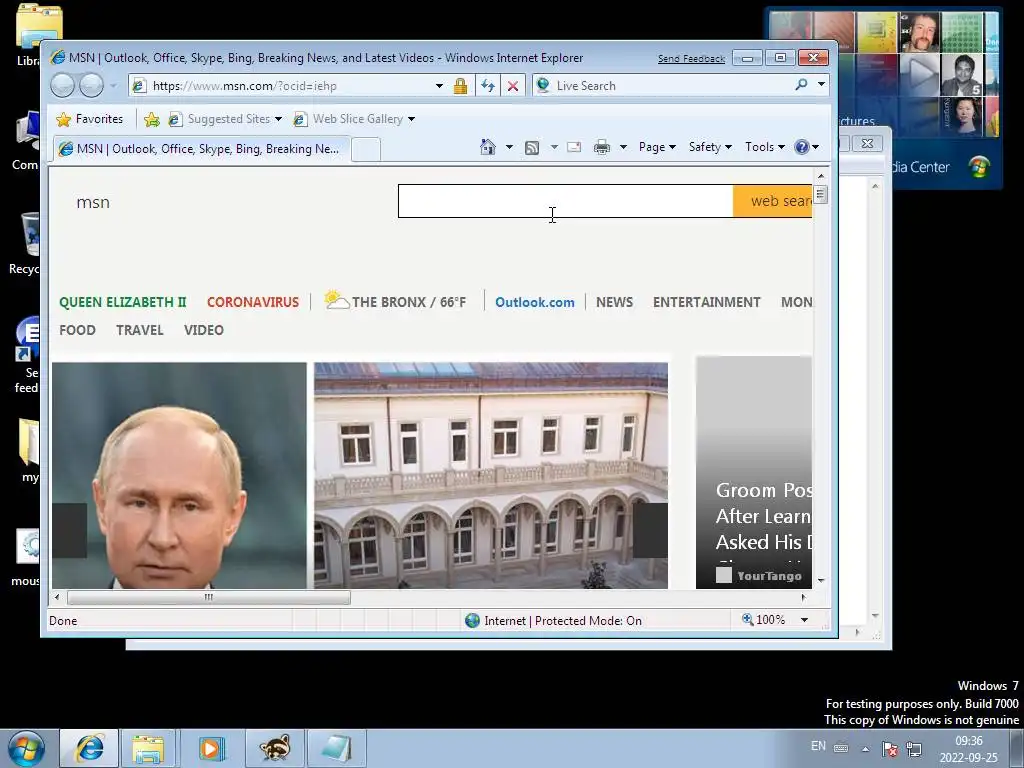1024x768 pixels.
Task: Open the VIDEO navigation link
Action: 204,330
